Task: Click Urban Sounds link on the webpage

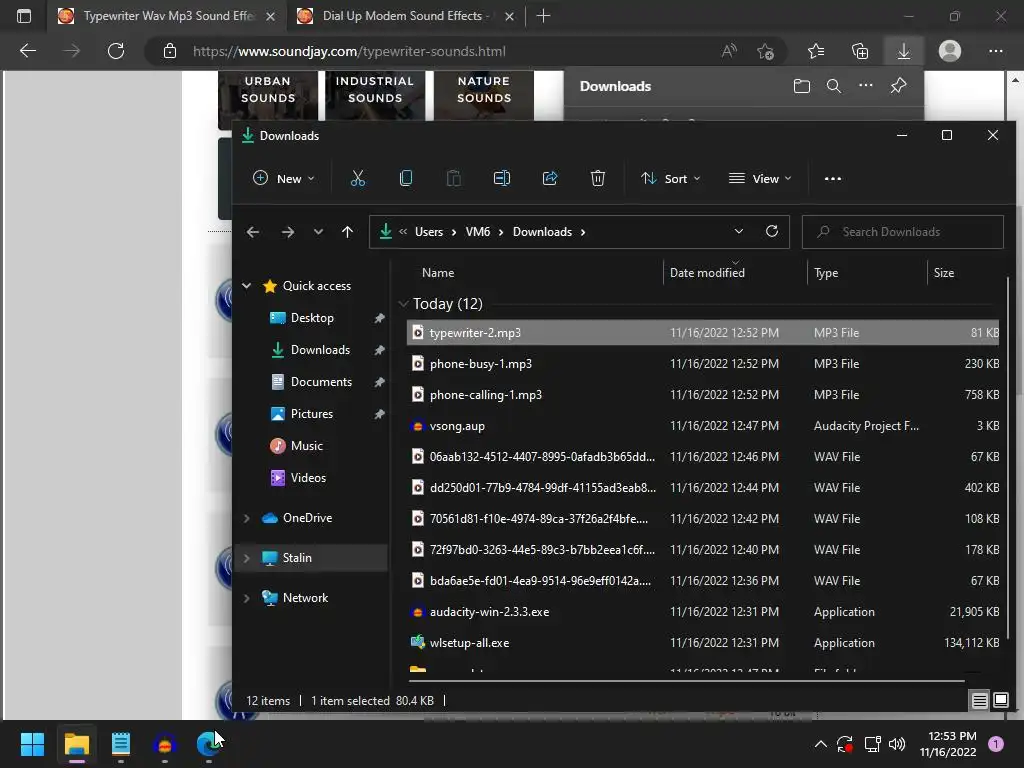Action: tap(268, 90)
